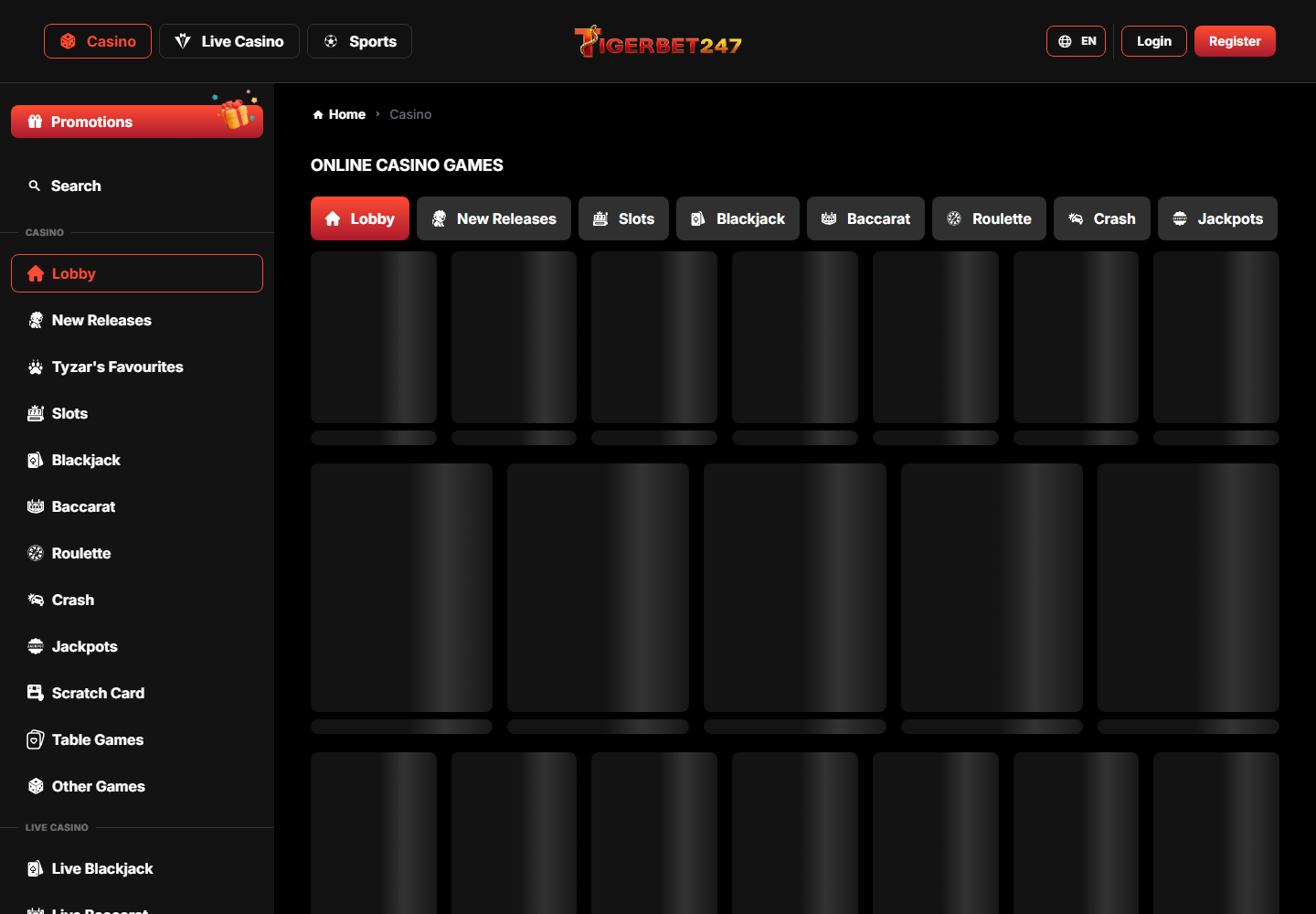The height and width of the screenshot is (914, 1316).
Task: Switch to the Crash category tab
Action: 1101,218
